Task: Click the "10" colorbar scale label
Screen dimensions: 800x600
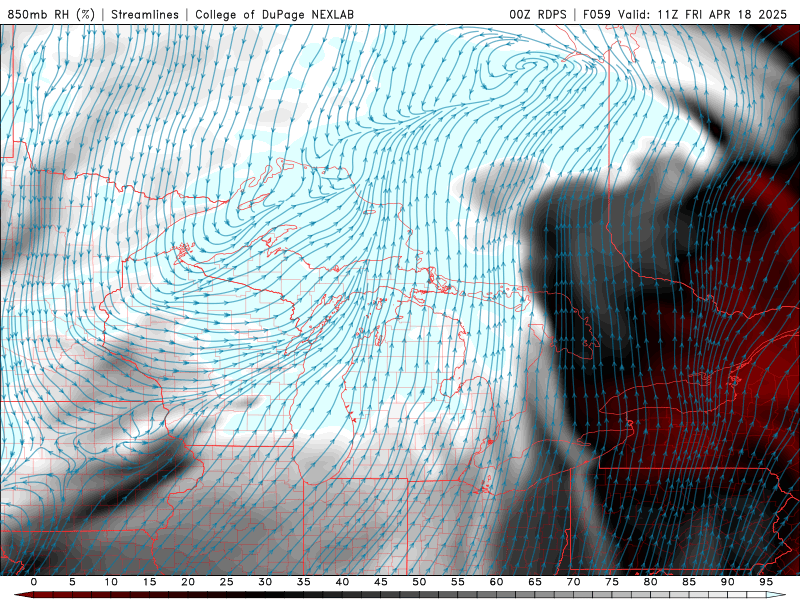Action: 111,582
